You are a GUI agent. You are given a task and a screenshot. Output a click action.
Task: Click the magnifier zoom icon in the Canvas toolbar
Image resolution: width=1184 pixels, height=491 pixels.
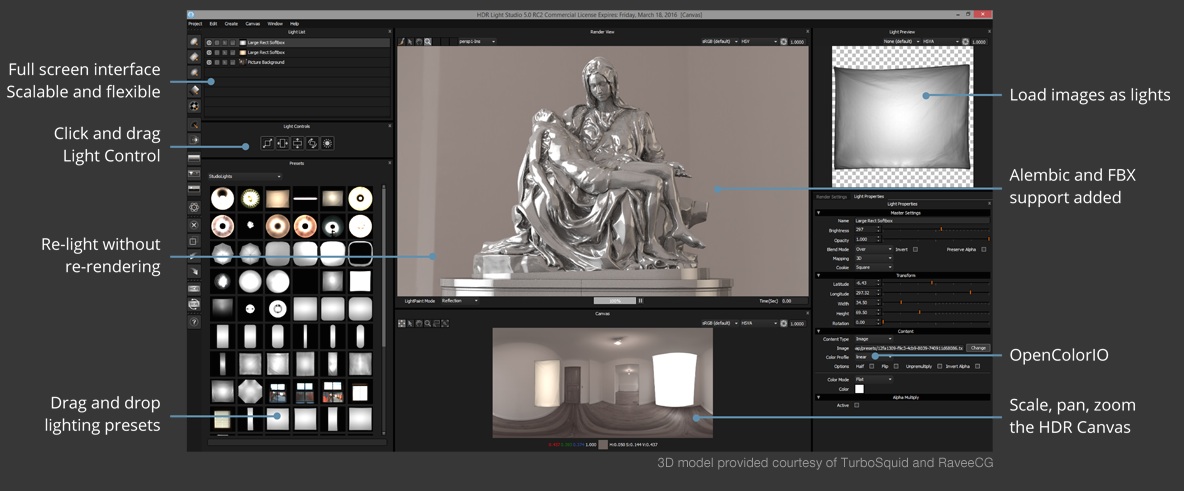[x=427, y=323]
